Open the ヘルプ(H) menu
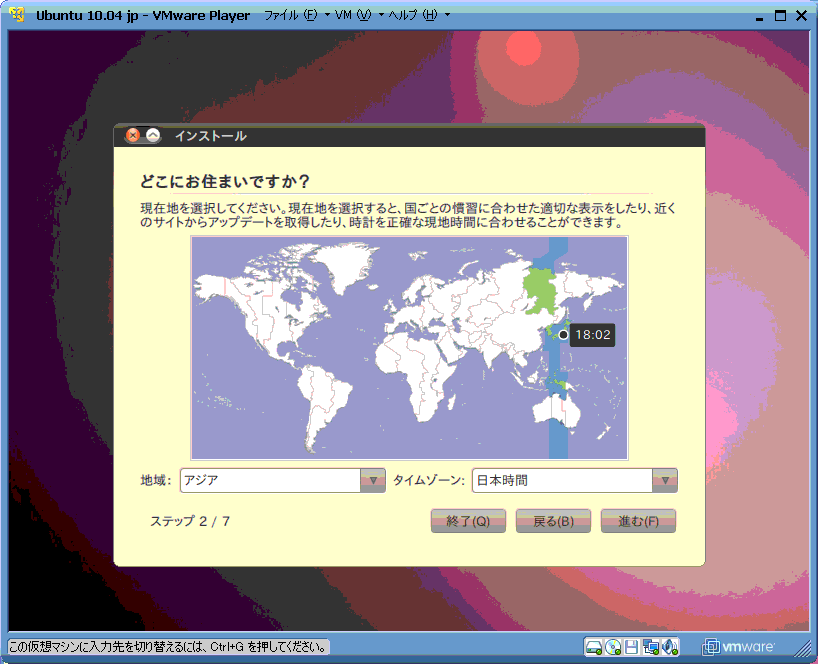The image size is (818, 664). [418, 15]
